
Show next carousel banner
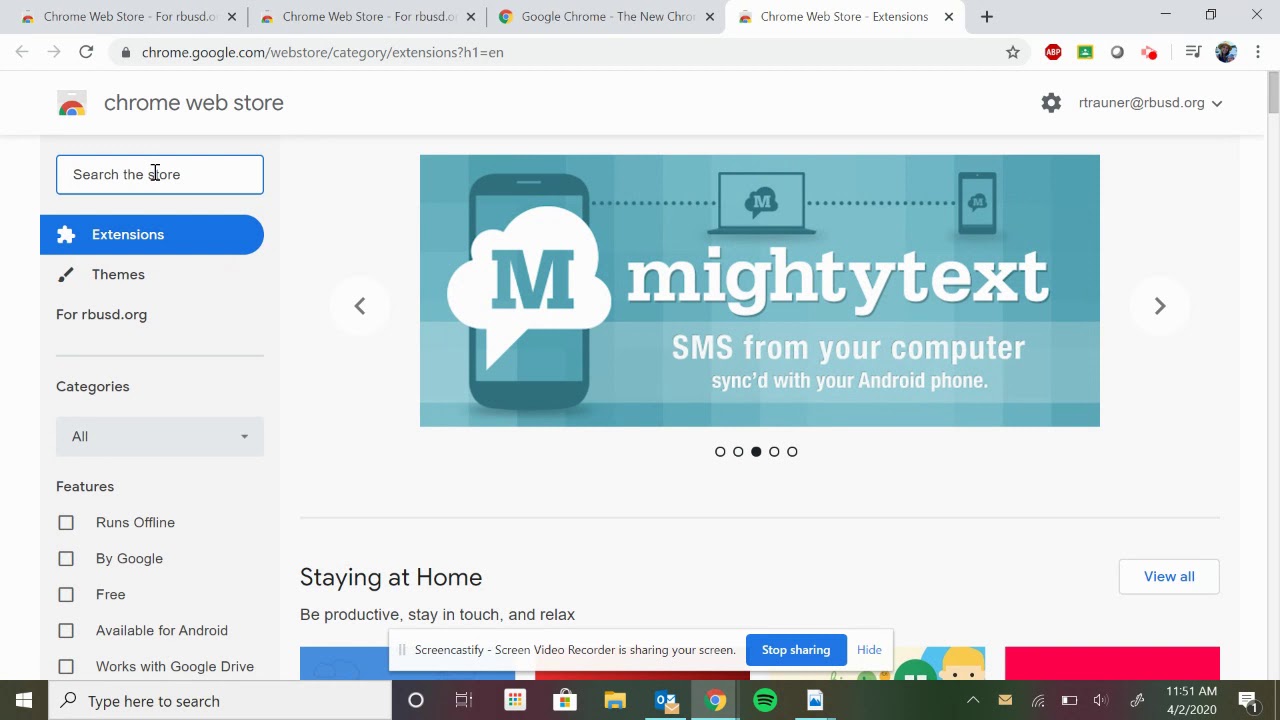click(1160, 306)
